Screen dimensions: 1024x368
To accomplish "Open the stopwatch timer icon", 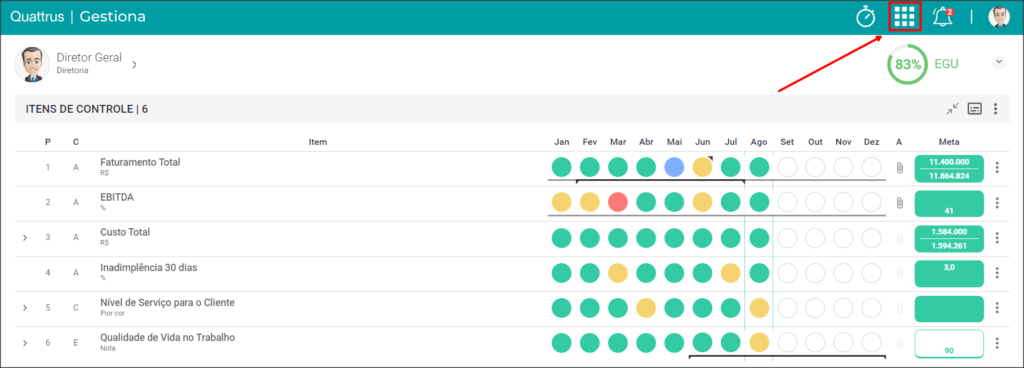I will [866, 17].
